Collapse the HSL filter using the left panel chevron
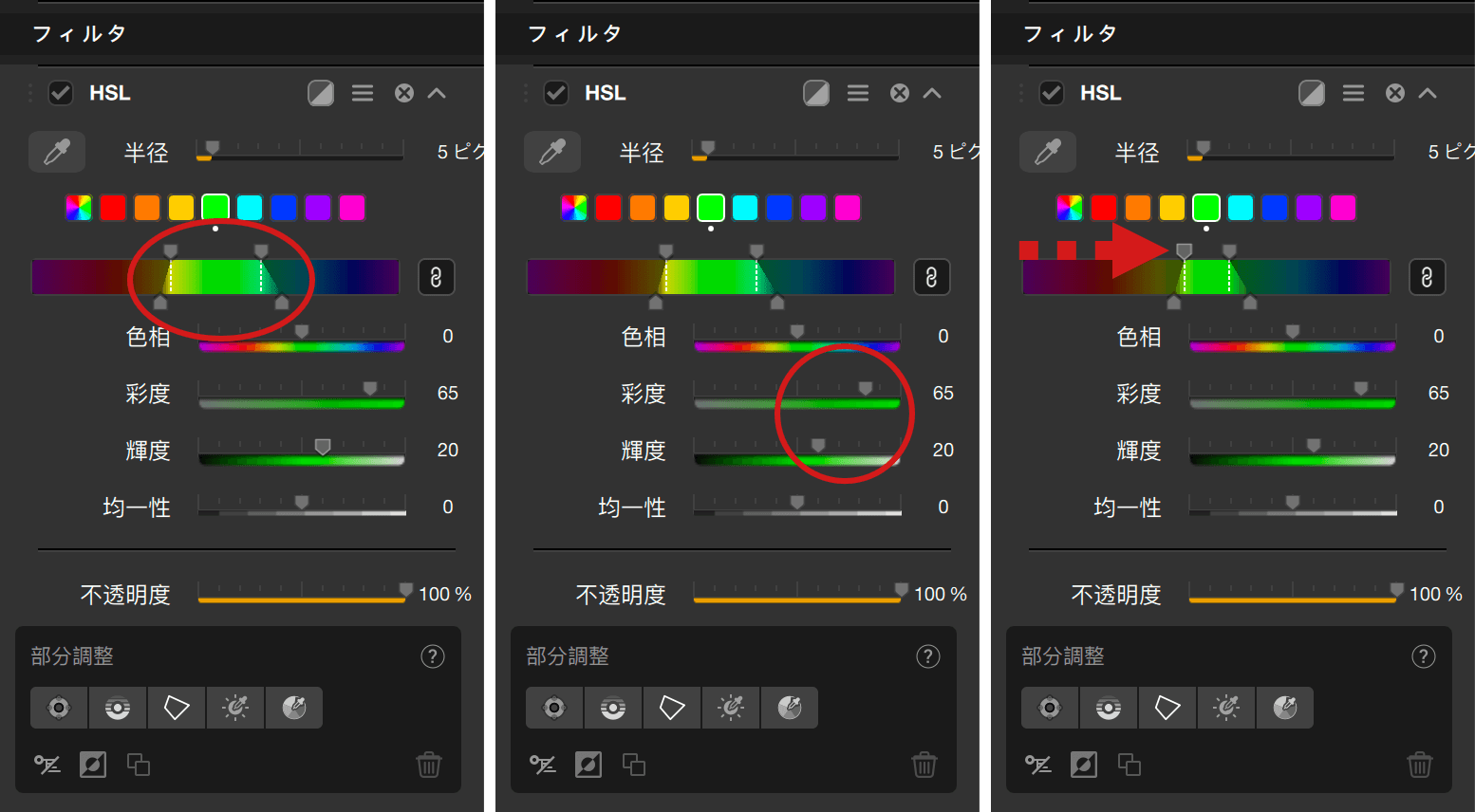The image size is (1475, 812). tap(437, 93)
